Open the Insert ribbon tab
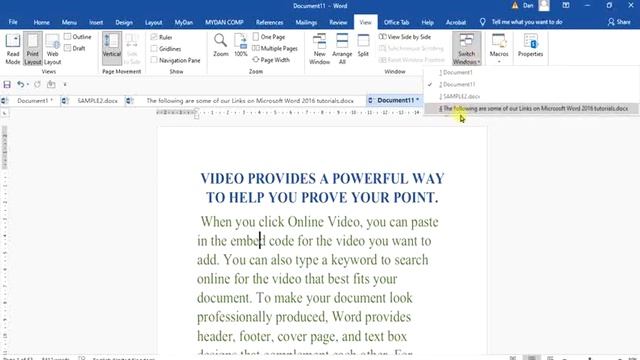Image resolution: width=640 pixels, height=360 pixels. pos(96,22)
